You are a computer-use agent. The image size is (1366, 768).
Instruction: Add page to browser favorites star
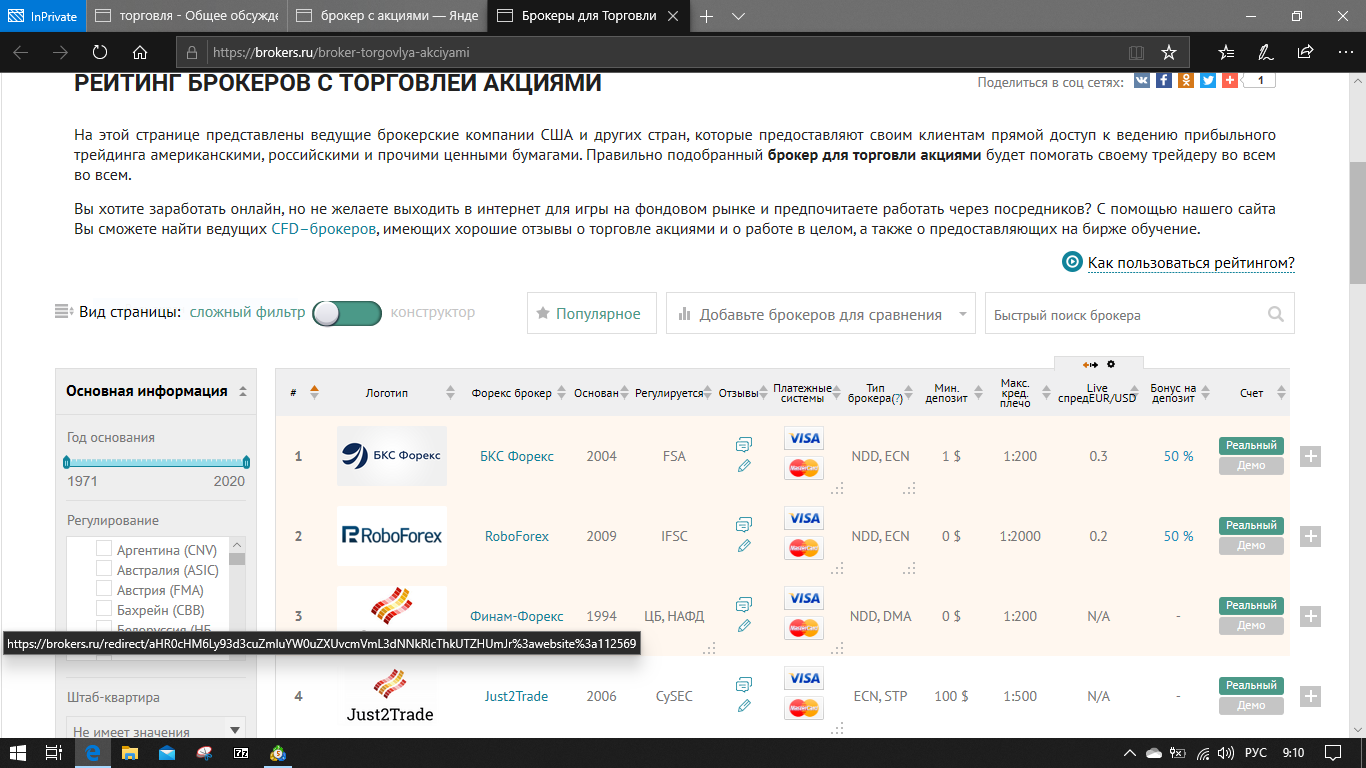pyautogui.click(x=1169, y=52)
